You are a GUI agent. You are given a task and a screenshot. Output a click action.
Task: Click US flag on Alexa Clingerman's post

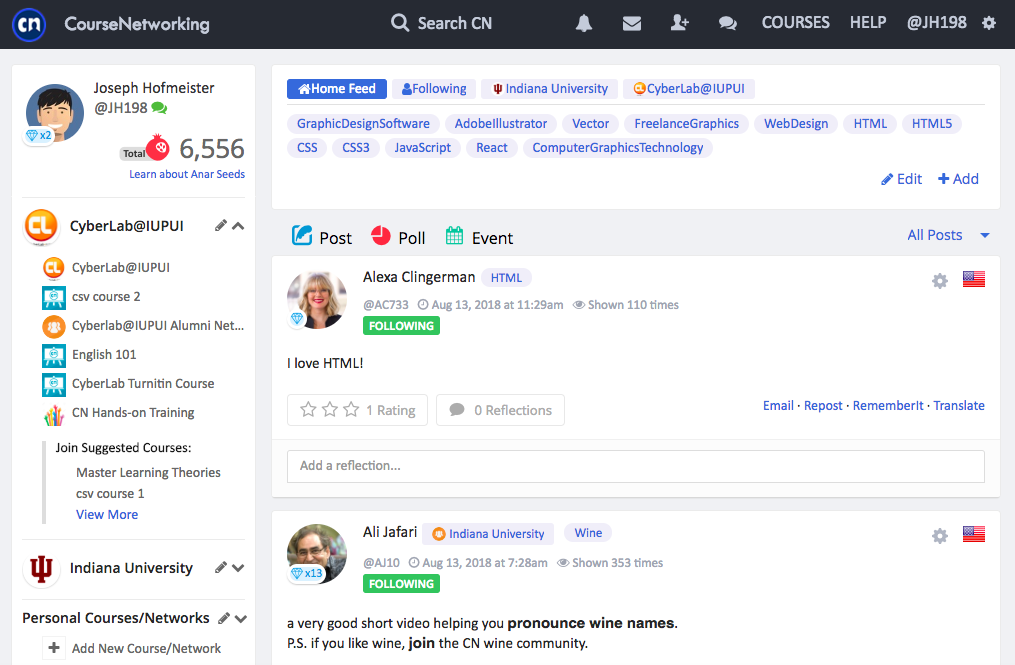(x=974, y=279)
